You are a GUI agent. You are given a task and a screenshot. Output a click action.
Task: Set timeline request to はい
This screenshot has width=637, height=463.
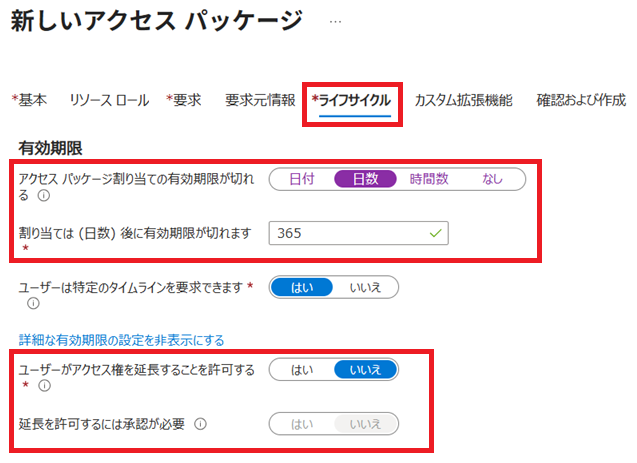(x=301, y=288)
